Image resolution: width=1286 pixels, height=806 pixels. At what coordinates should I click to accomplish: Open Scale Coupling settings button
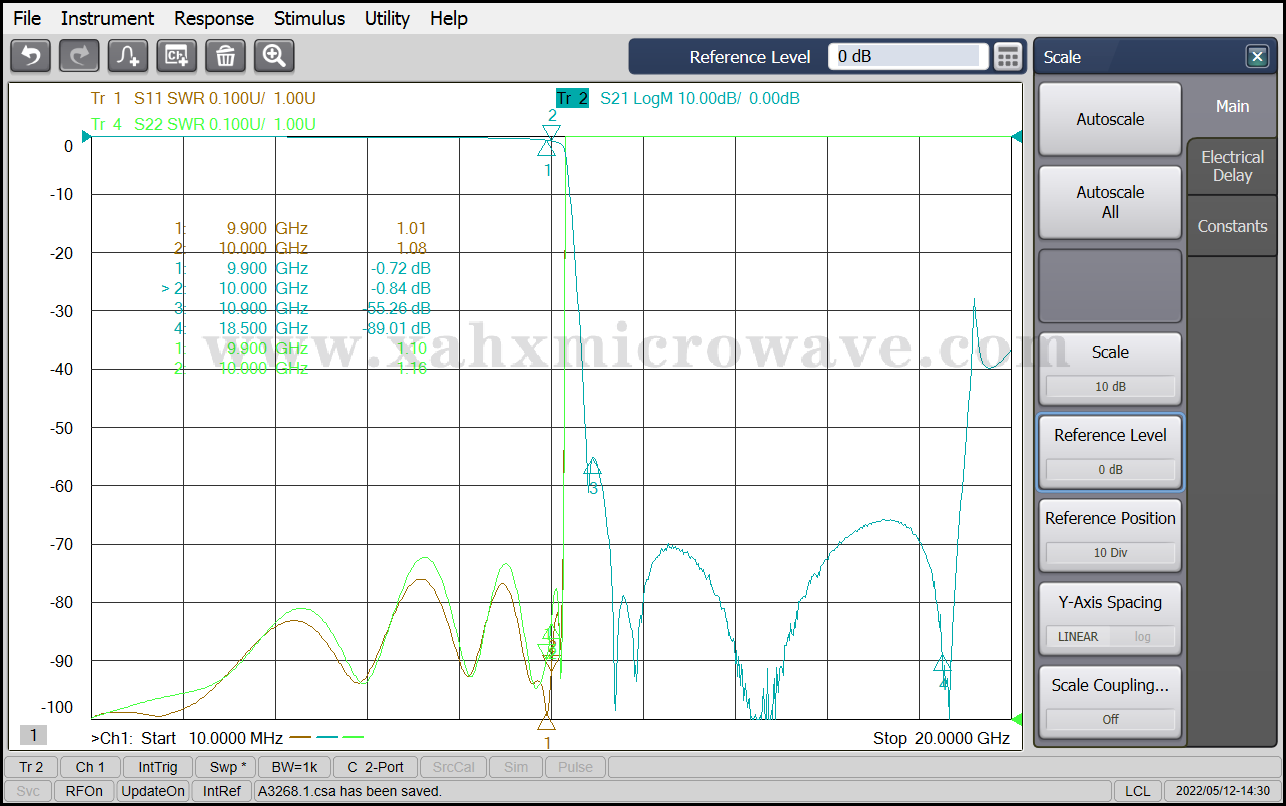pos(1110,702)
